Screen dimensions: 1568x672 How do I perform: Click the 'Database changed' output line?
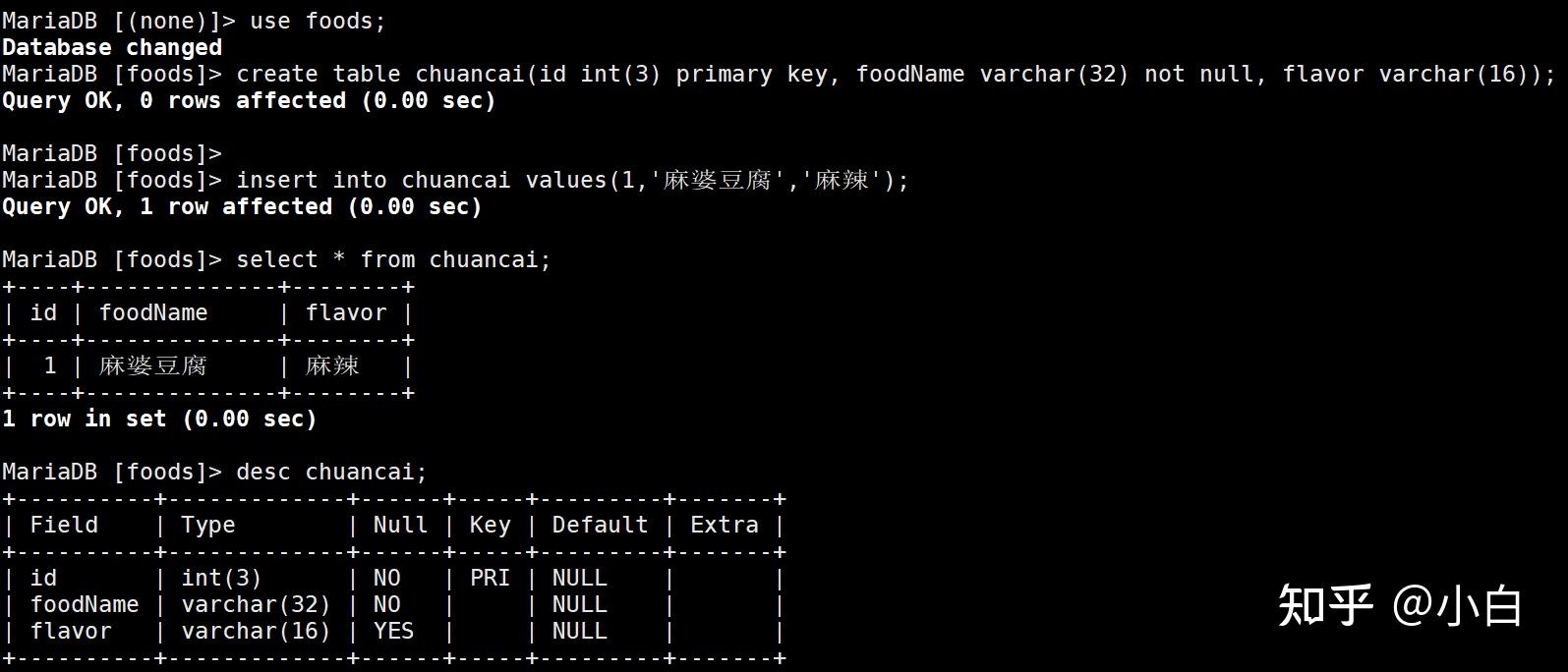112,47
